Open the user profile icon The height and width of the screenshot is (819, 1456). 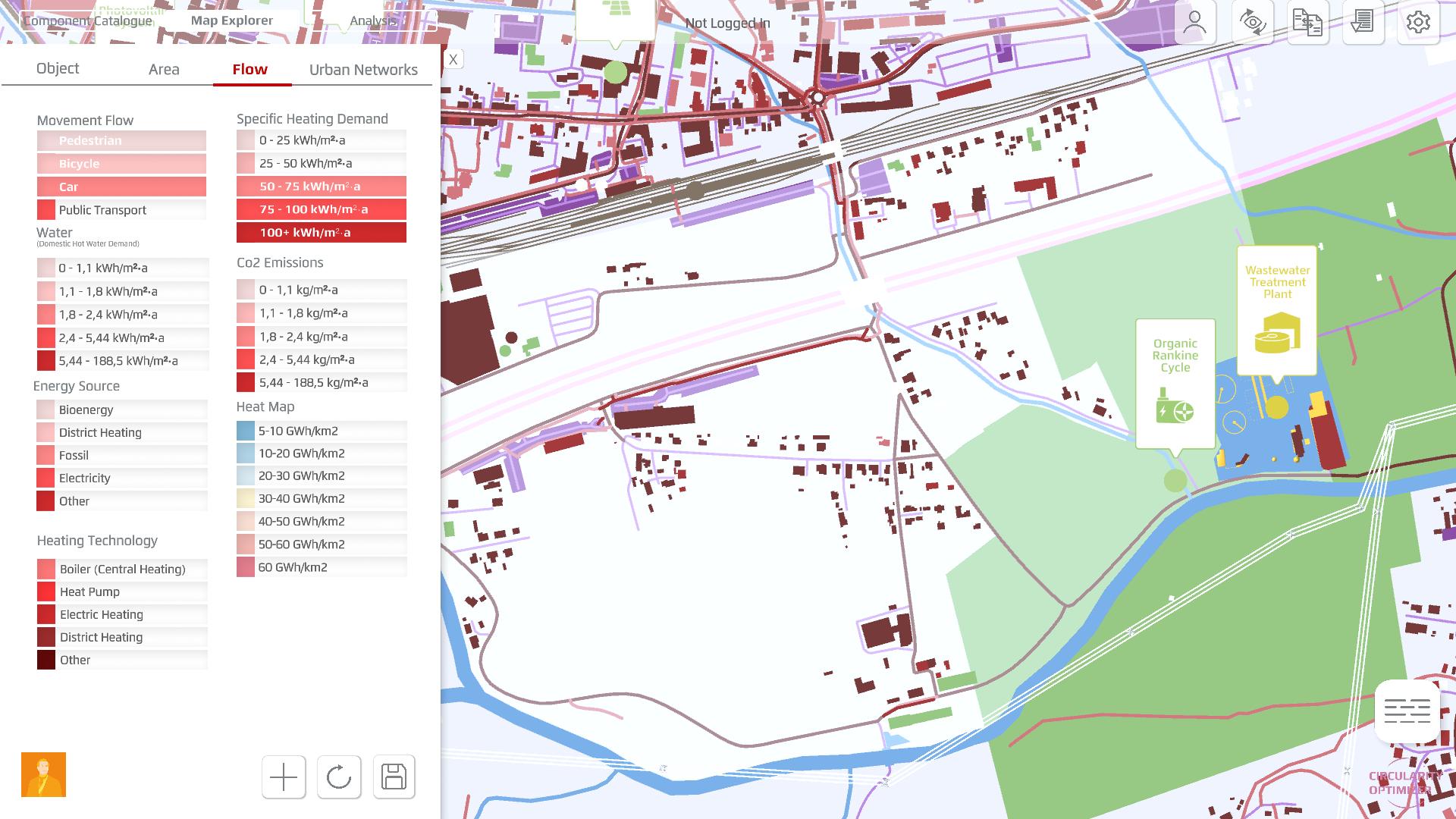coord(1194,23)
